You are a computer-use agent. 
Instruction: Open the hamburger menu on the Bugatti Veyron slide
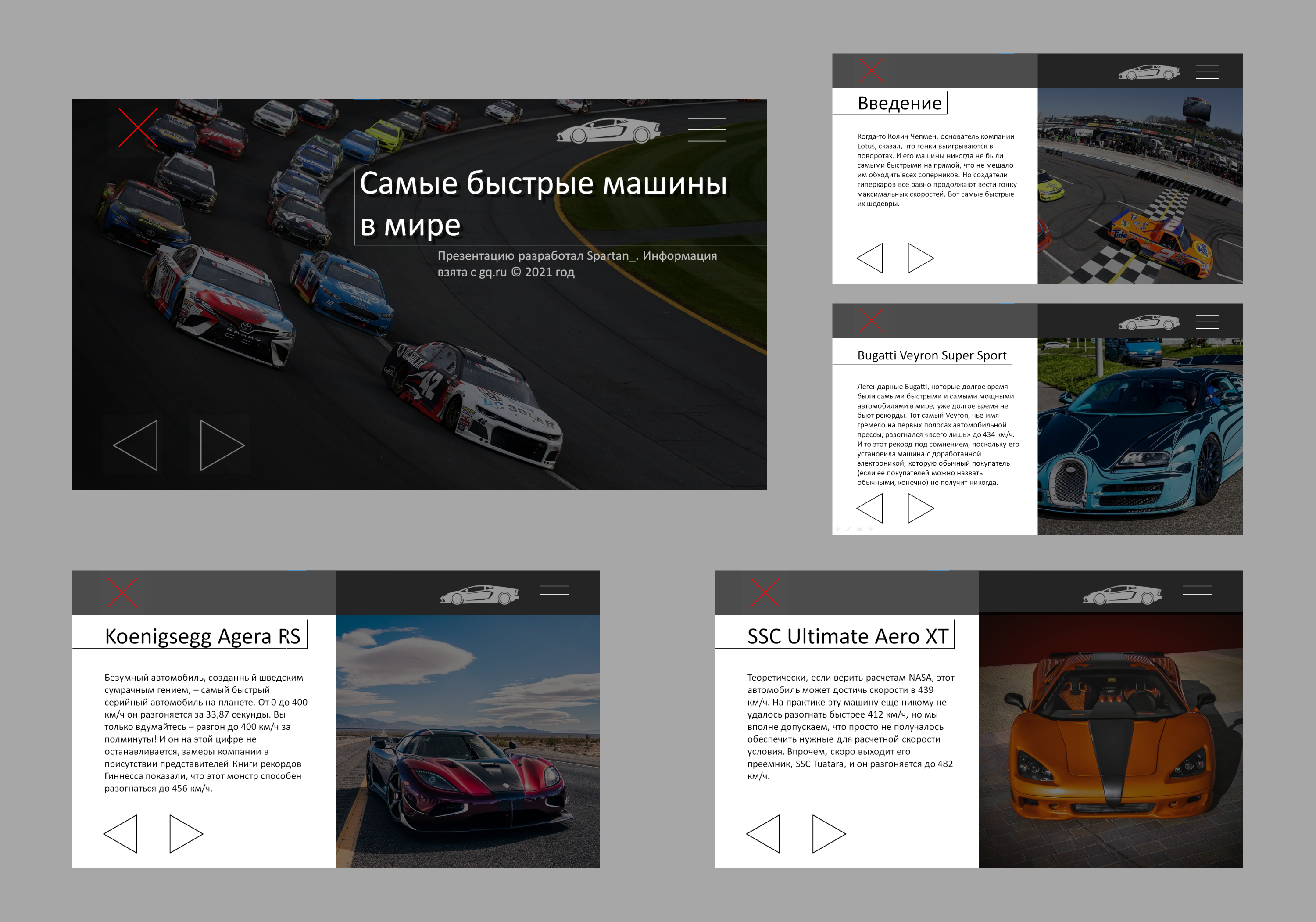click(1207, 322)
